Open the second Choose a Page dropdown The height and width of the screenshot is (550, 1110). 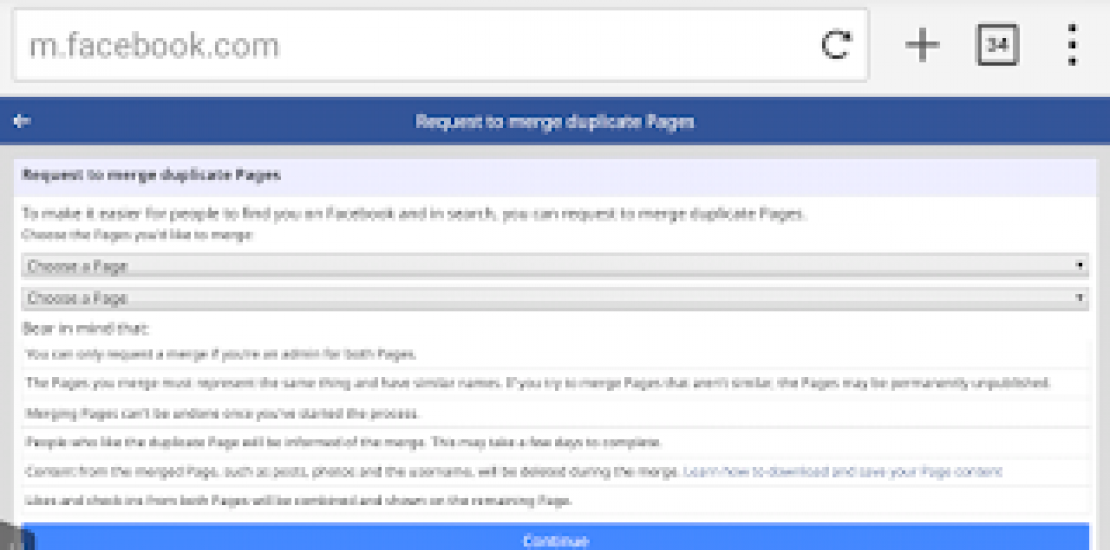[x=555, y=298]
